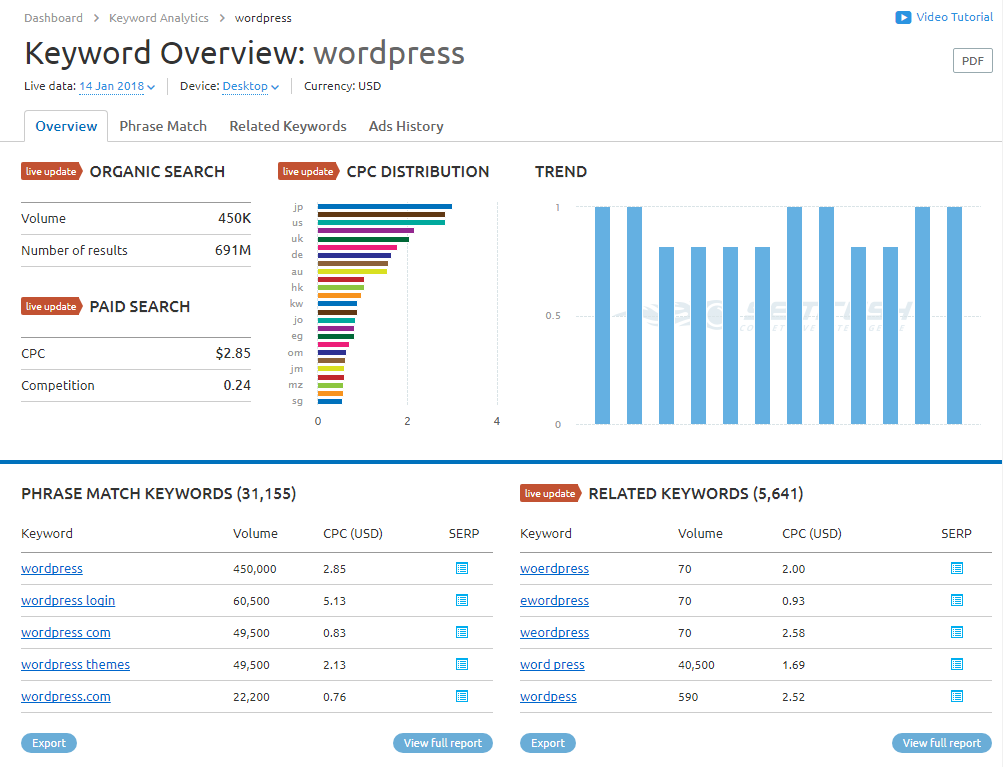Screen dimensions: 1003x767
Task: Go to Keyword Analytics breadcrumb
Action: coord(159,18)
